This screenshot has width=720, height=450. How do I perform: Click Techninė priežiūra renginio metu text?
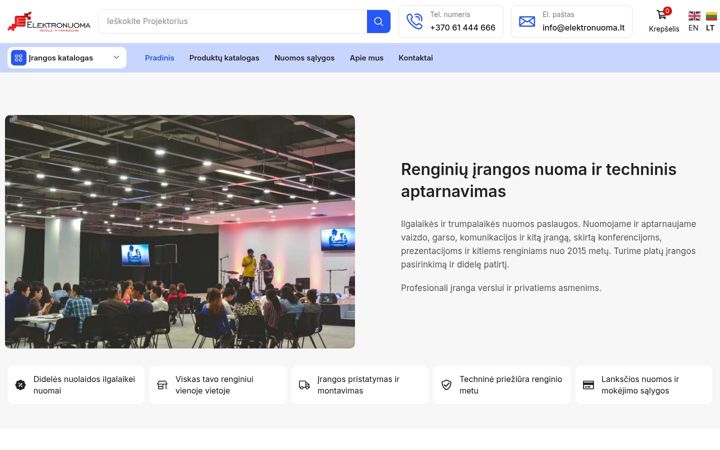coord(511,385)
